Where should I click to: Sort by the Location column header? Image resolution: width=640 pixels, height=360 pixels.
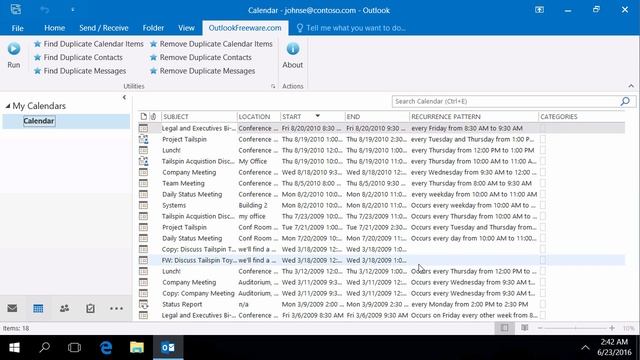tap(258, 117)
